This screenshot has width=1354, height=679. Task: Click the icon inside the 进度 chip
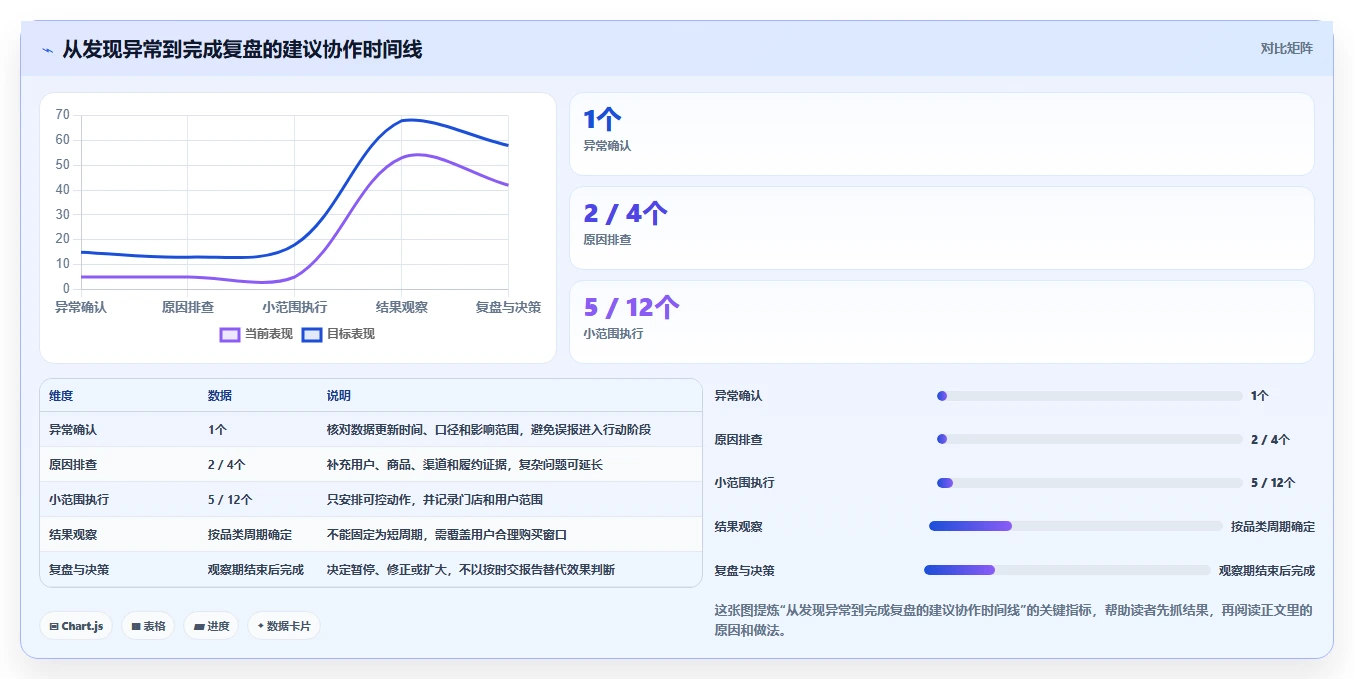199,627
